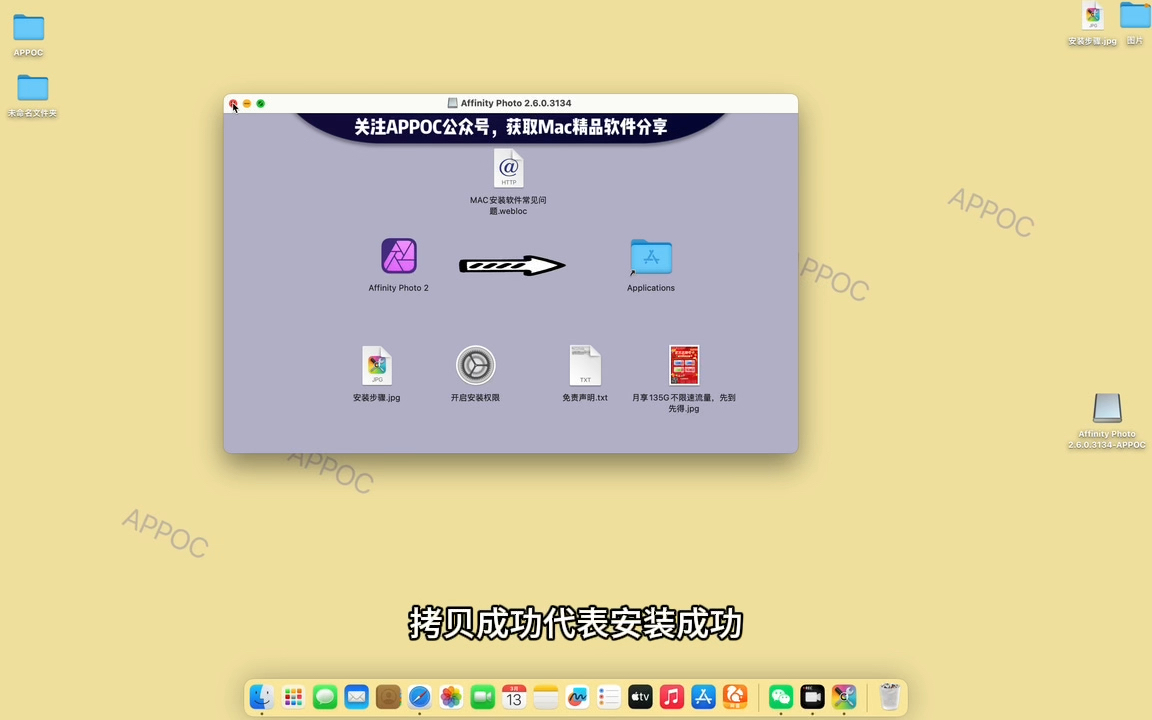Select the 免责声明.txt text file

pyautogui.click(x=585, y=366)
